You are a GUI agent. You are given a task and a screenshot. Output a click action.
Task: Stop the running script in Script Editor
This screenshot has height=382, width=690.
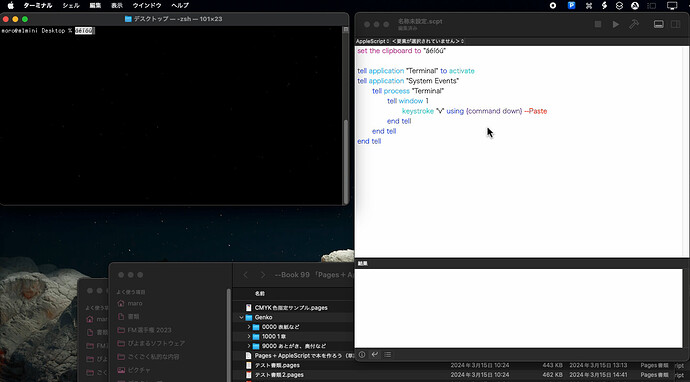coord(598,25)
